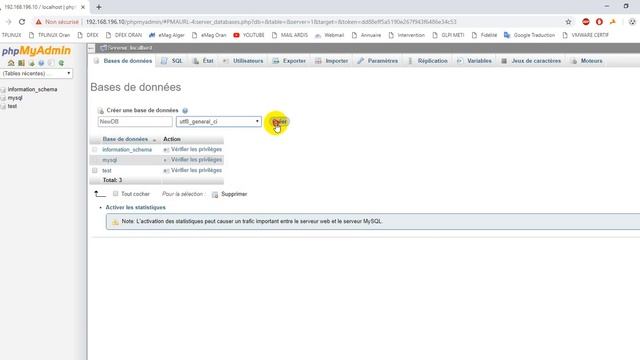640x360 pixels.
Task: Select mysql in the sidebar tree
Action: pyautogui.click(x=15, y=98)
